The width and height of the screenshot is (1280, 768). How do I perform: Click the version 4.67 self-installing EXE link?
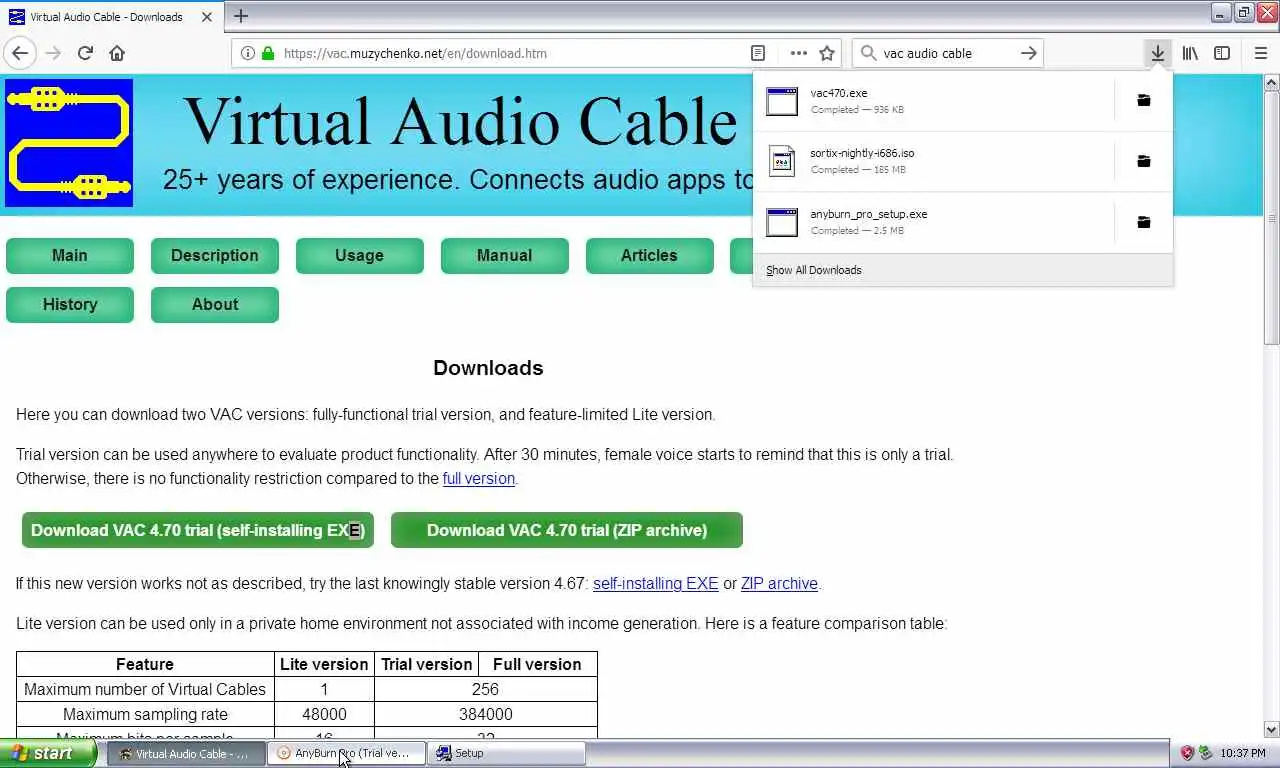[x=656, y=583]
